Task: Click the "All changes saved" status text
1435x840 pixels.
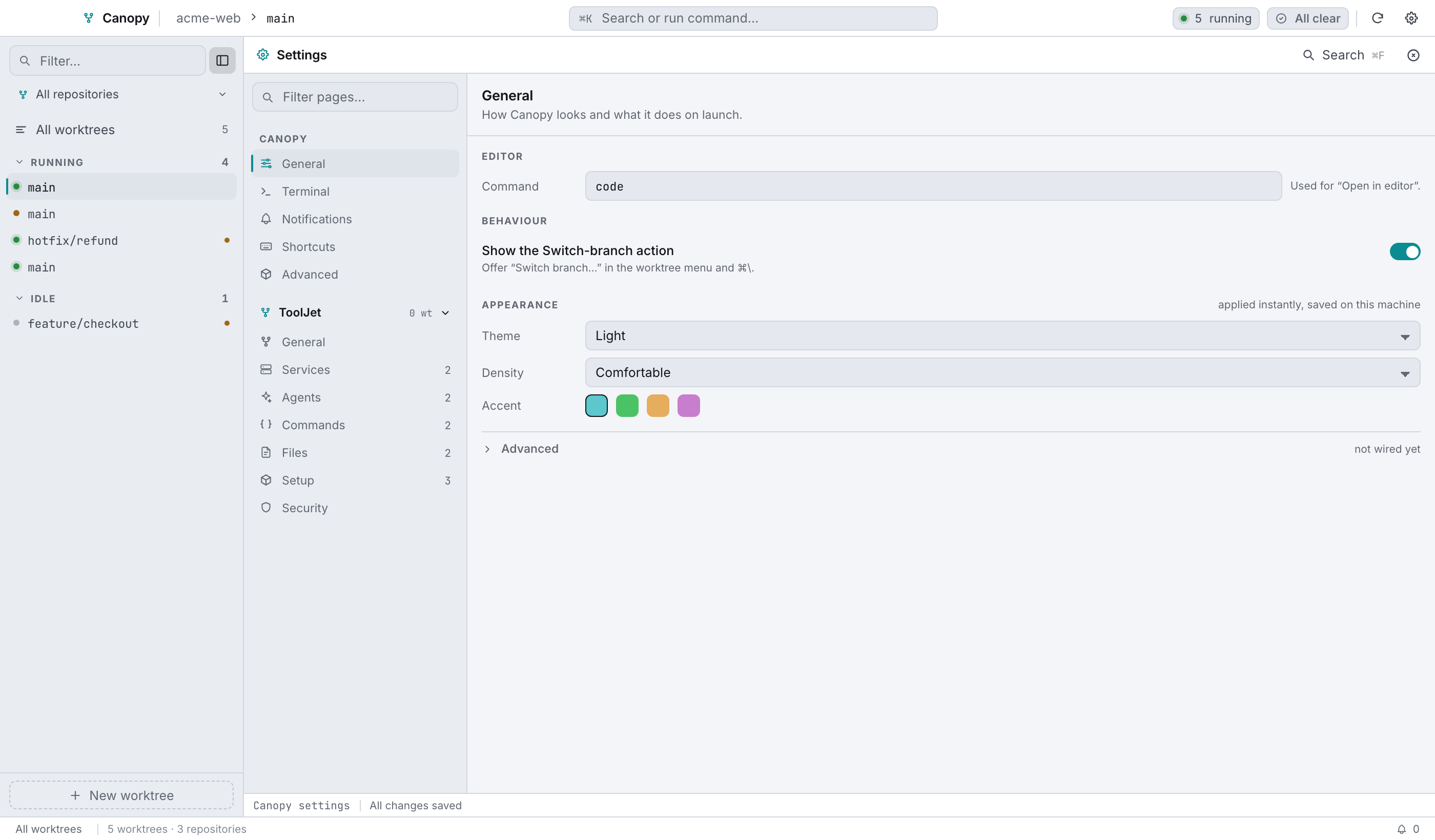Action: (x=415, y=805)
